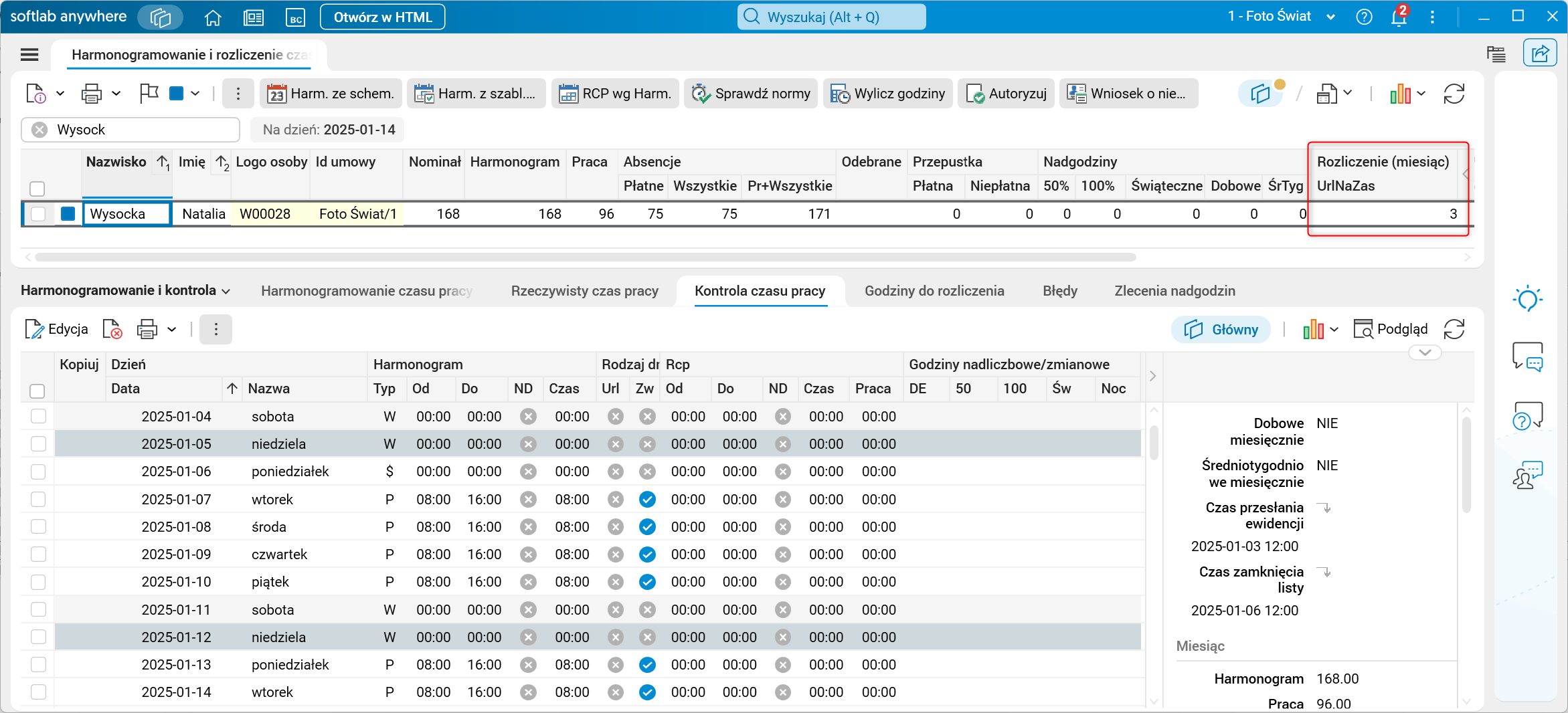Open the notifications bell
The image size is (1568, 713).
click(1399, 17)
